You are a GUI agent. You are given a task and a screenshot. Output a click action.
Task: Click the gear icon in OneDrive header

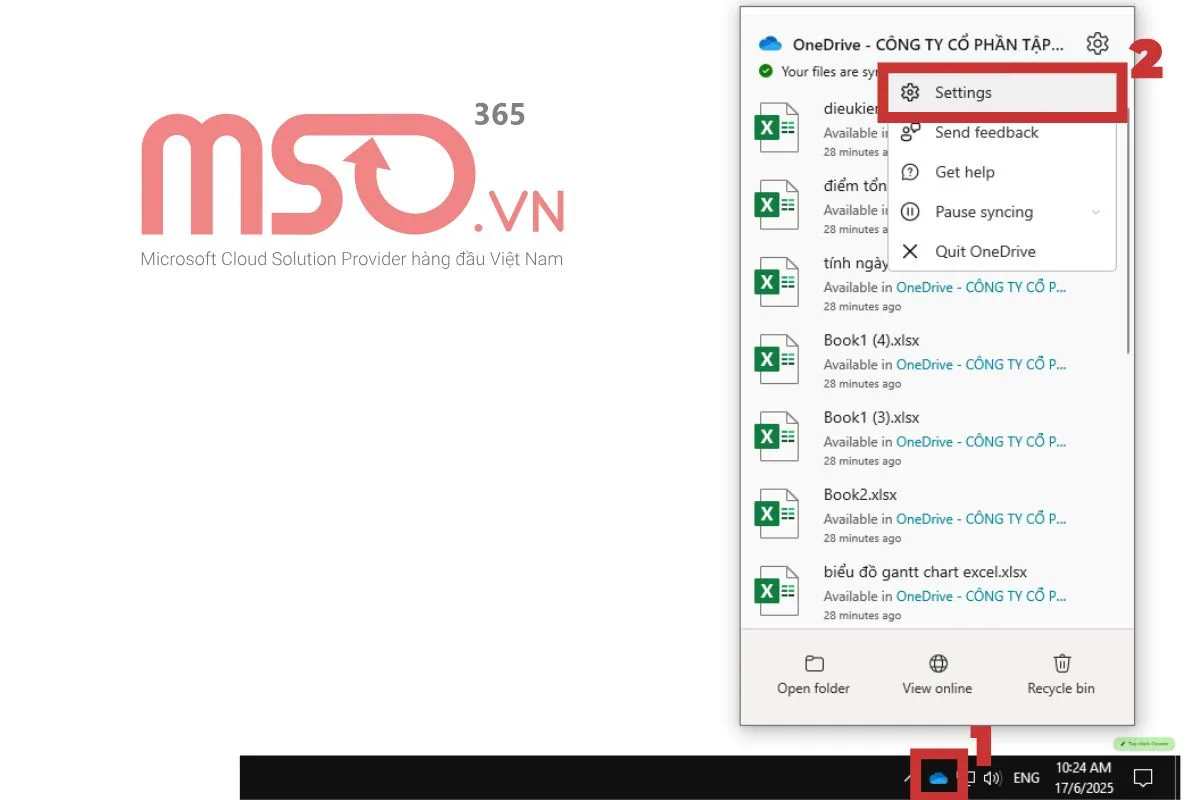[x=1097, y=44]
